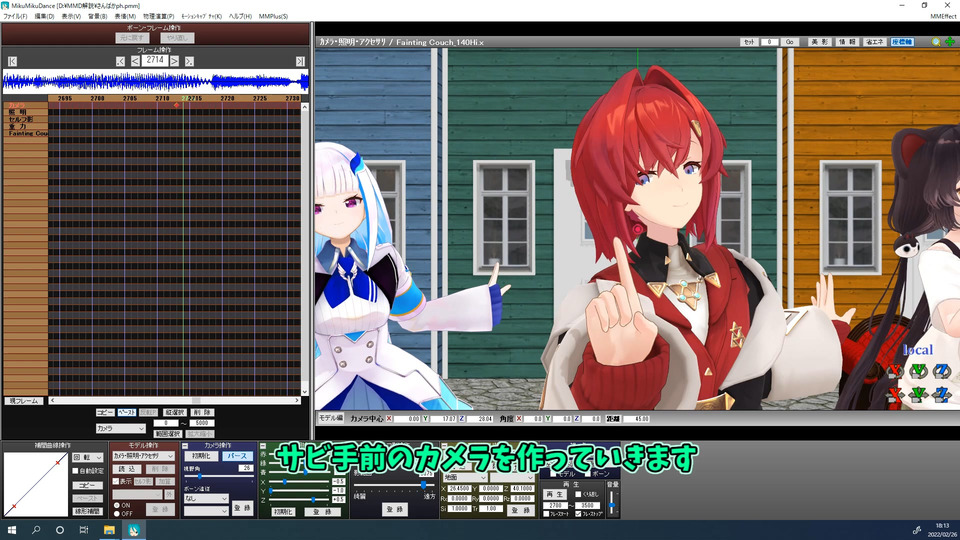The width and height of the screenshot is (960, 540).
Task: Click the accessory X position field 26.4500
Action: pyautogui.click(x=459, y=489)
